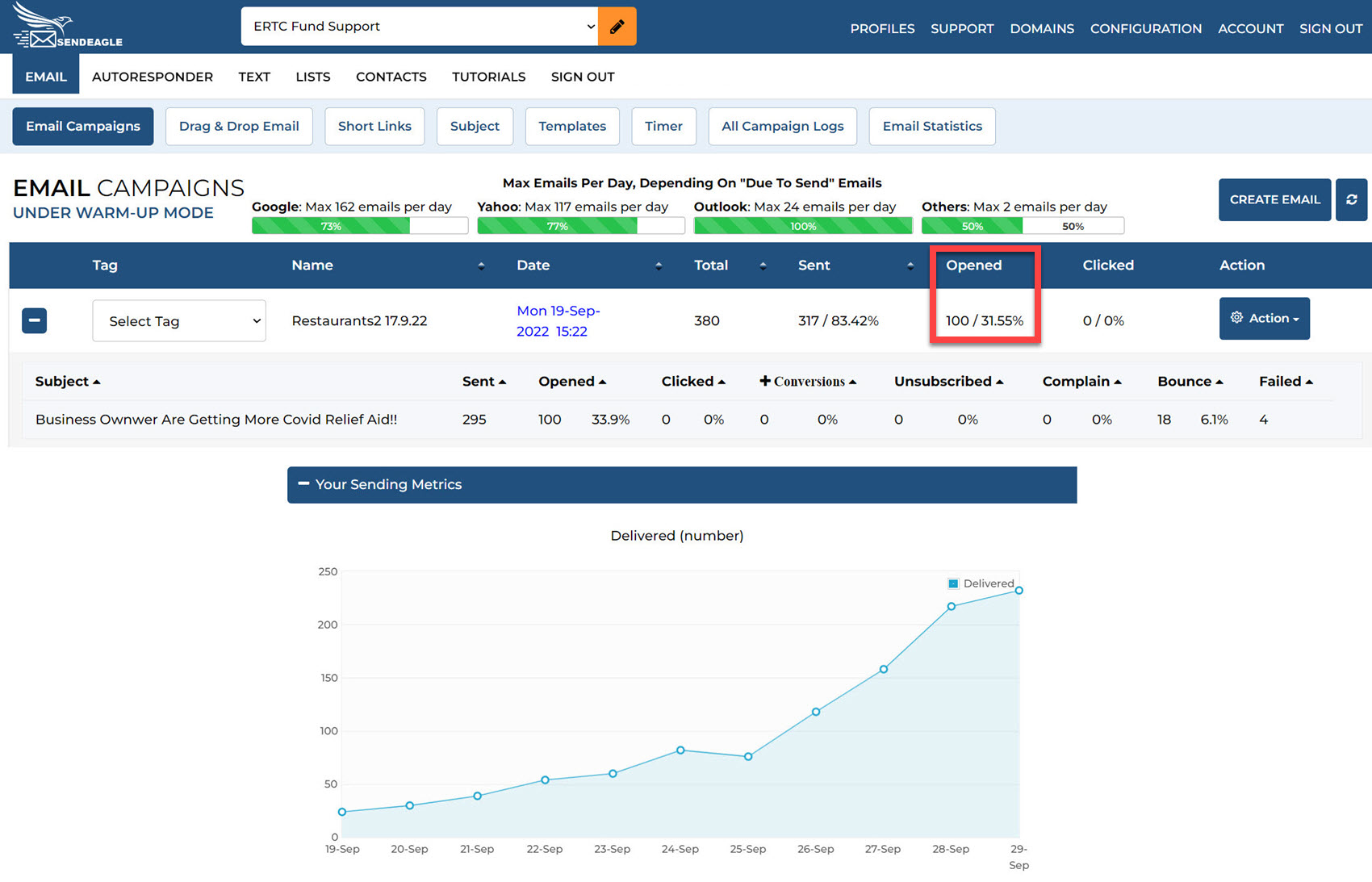Sort campaigns by Sent column arrow
1372x882 pixels.
910,265
